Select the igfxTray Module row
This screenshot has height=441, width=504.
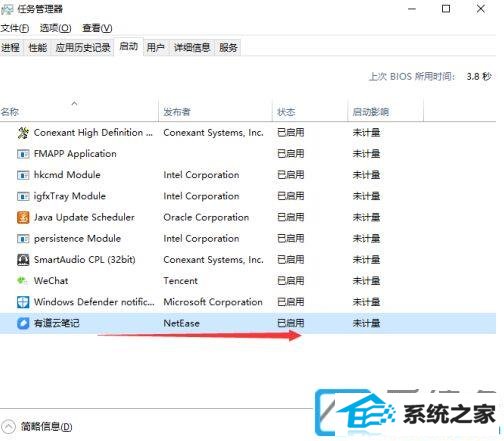248,196
